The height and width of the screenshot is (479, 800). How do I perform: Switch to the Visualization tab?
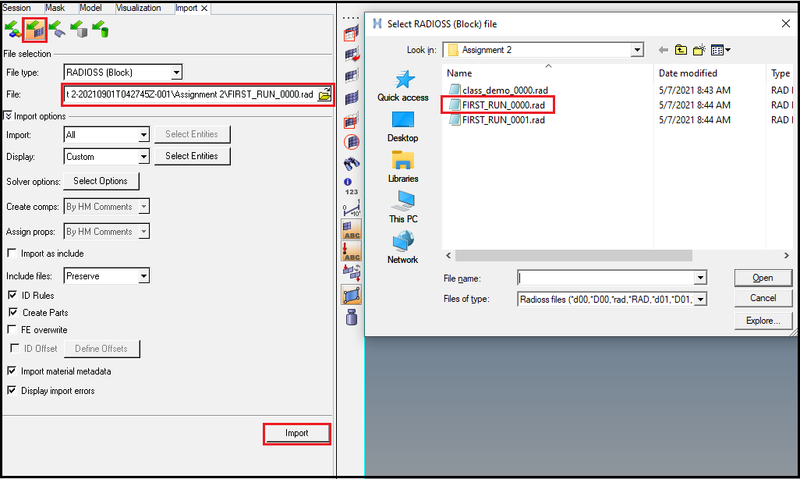pyautogui.click(x=138, y=8)
